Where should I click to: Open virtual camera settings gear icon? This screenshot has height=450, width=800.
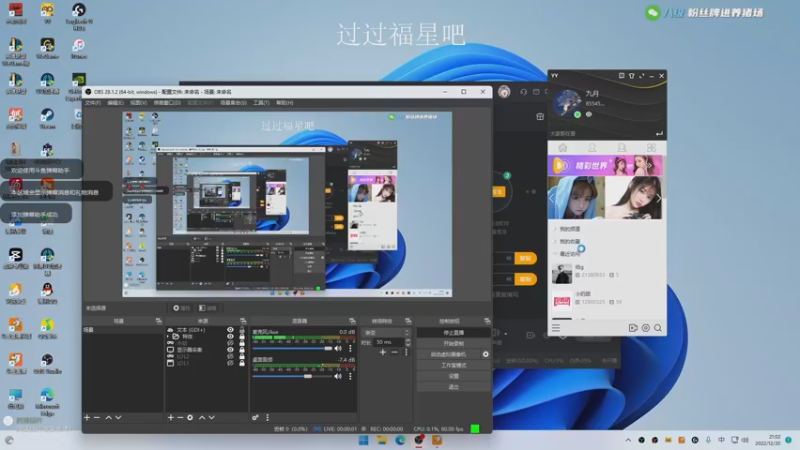point(486,354)
